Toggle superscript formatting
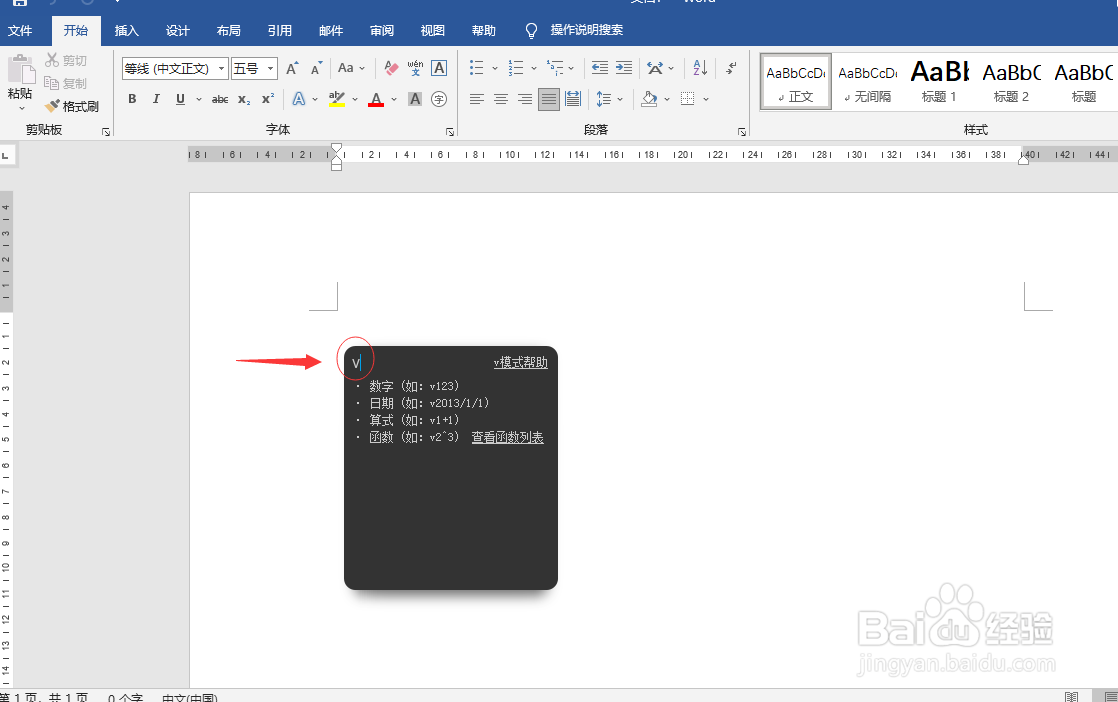This screenshot has height=702, width=1118. tap(267, 99)
